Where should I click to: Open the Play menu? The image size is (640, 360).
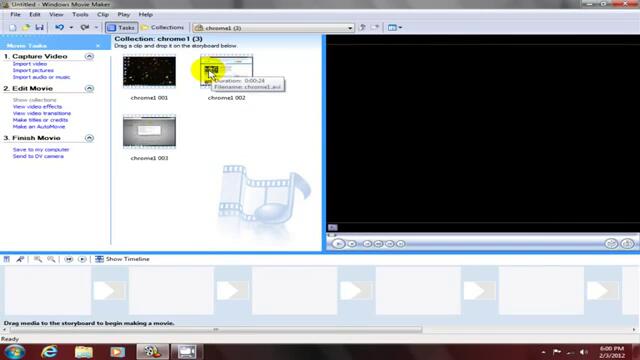coord(124,14)
